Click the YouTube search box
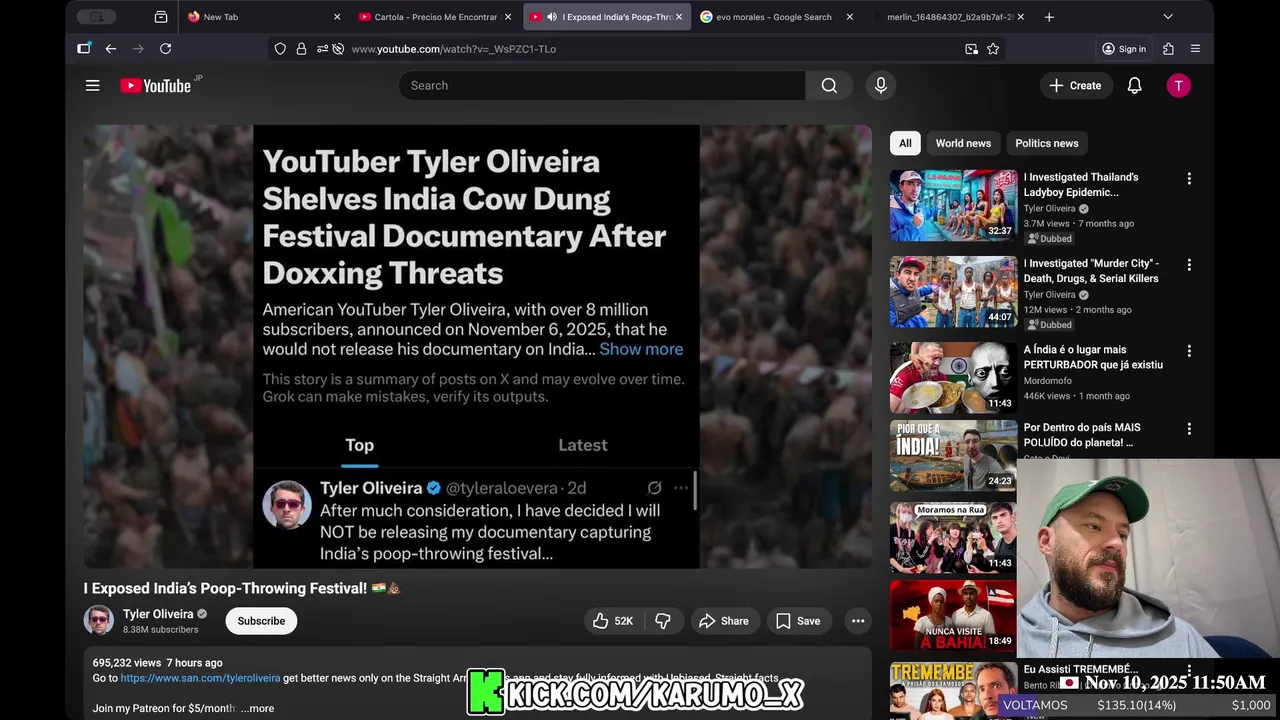The height and width of the screenshot is (720, 1280). (602, 86)
